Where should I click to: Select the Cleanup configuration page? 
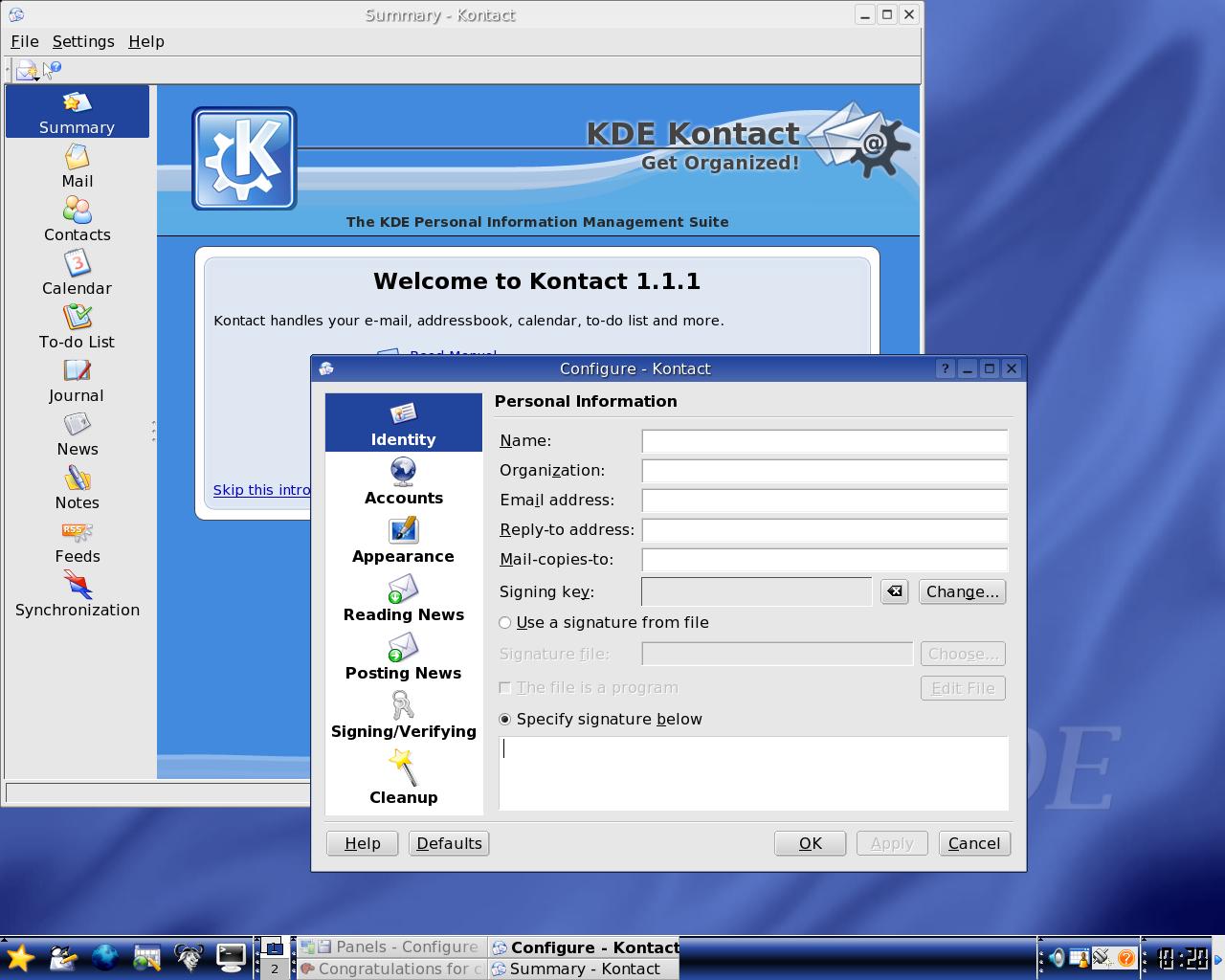click(404, 776)
